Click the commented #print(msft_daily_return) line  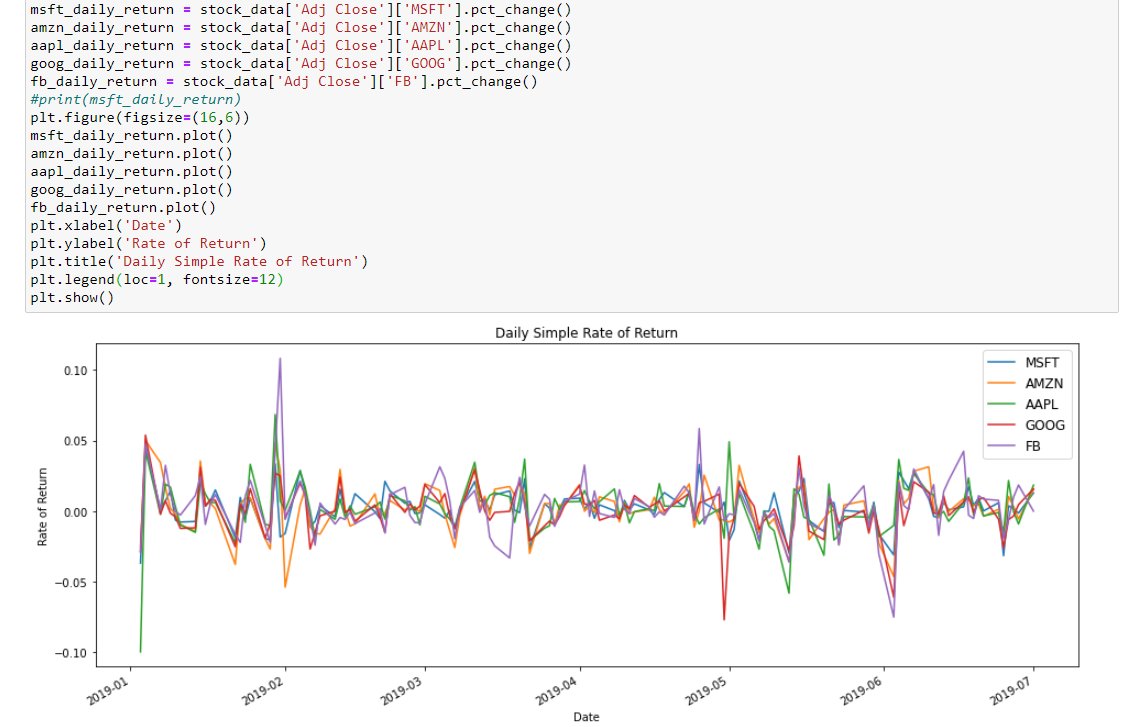[135, 99]
